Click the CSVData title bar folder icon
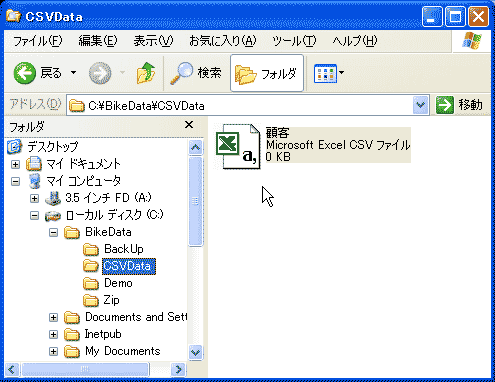This screenshot has width=495, height=382. [x=14, y=16]
